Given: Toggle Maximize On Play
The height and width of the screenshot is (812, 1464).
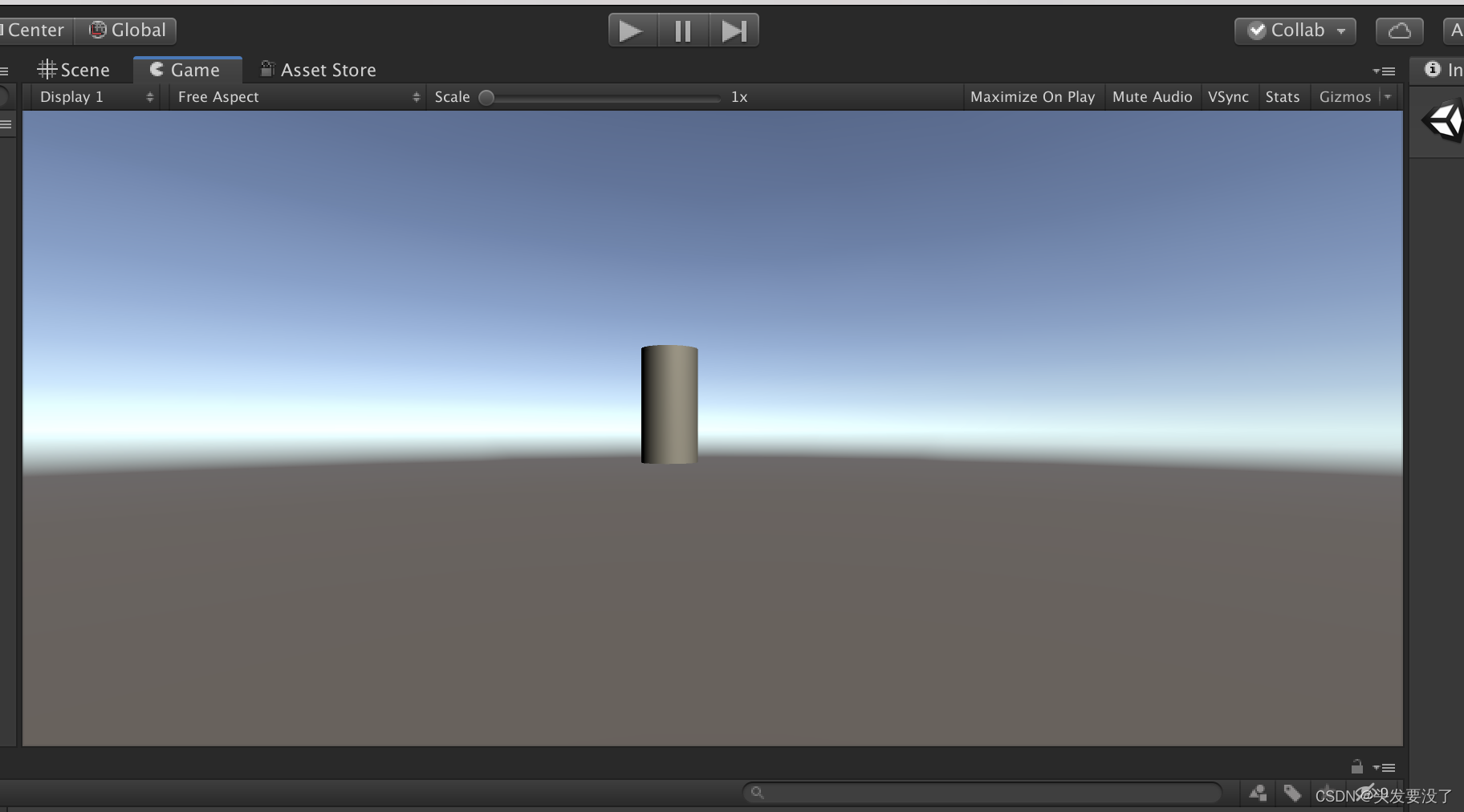Looking at the screenshot, I should pyautogui.click(x=1032, y=97).
